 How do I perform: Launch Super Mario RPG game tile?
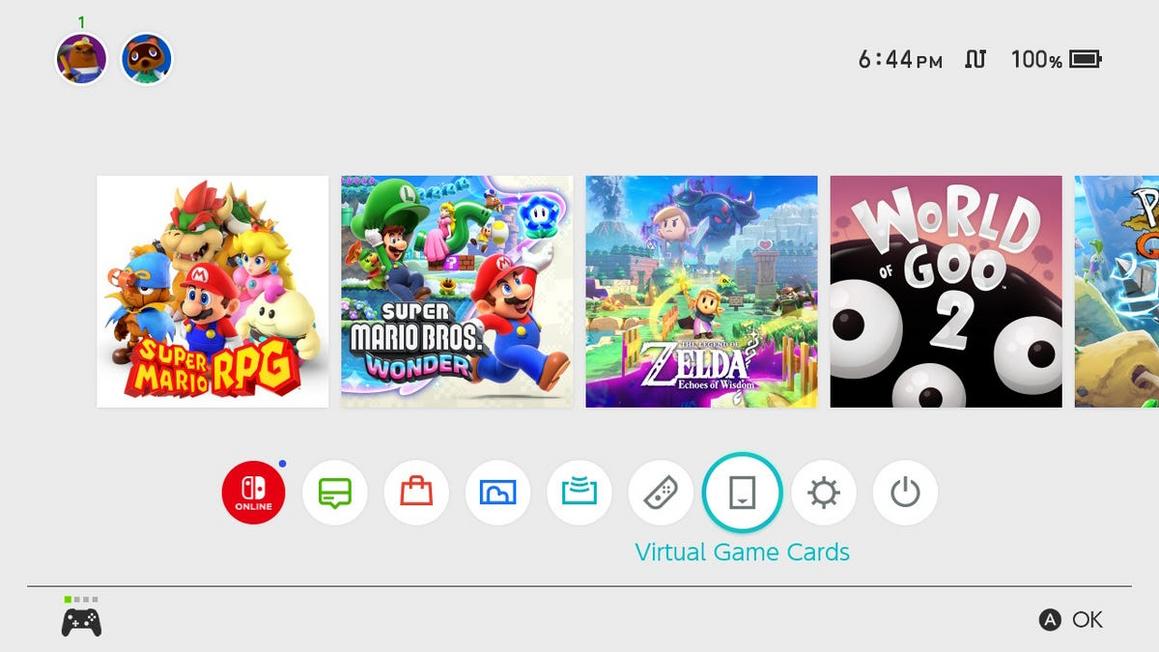[x=213, y=291]
